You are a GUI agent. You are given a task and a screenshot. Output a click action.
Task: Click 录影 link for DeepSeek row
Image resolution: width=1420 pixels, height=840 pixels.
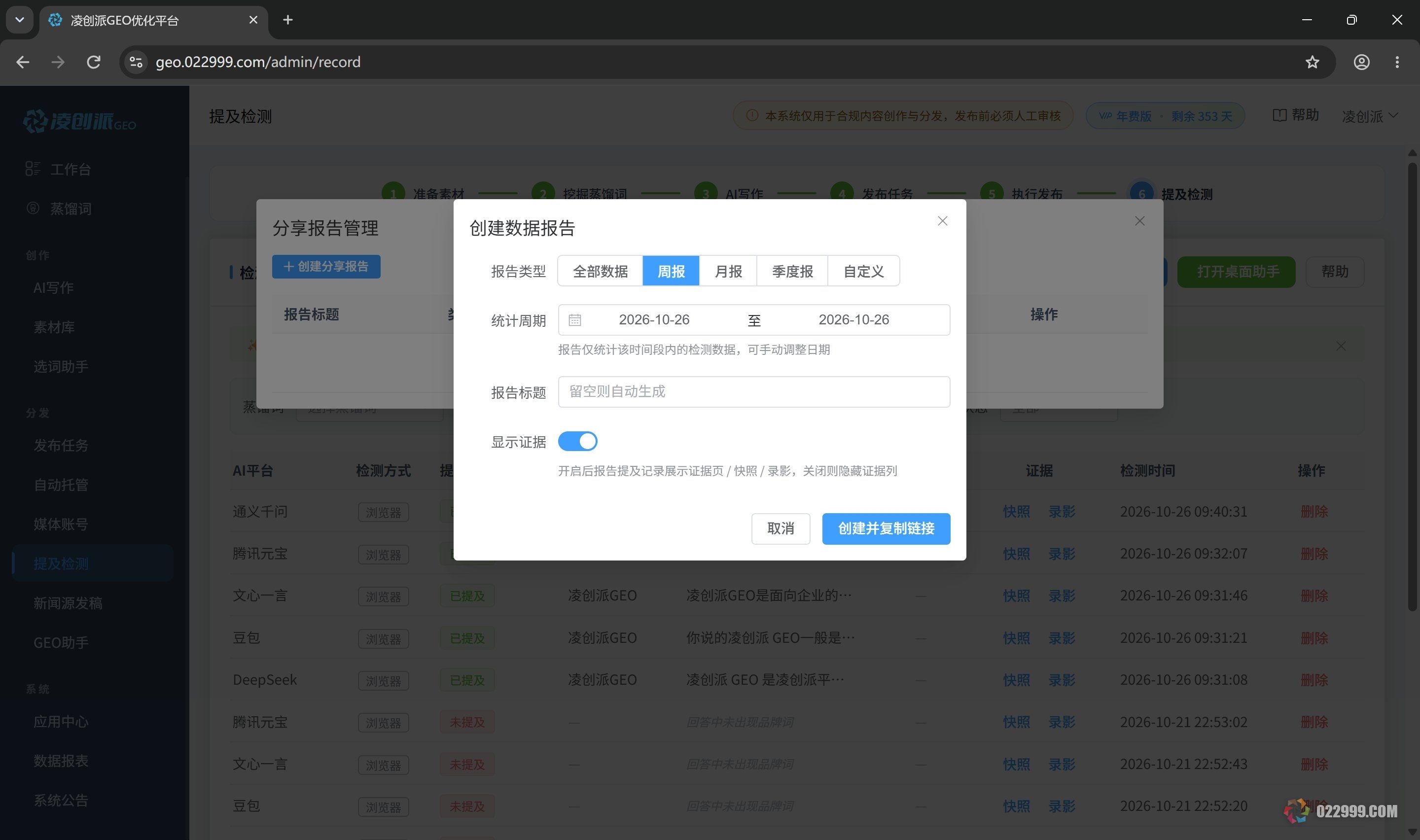pyautogui.click(x=1062, y=680)
